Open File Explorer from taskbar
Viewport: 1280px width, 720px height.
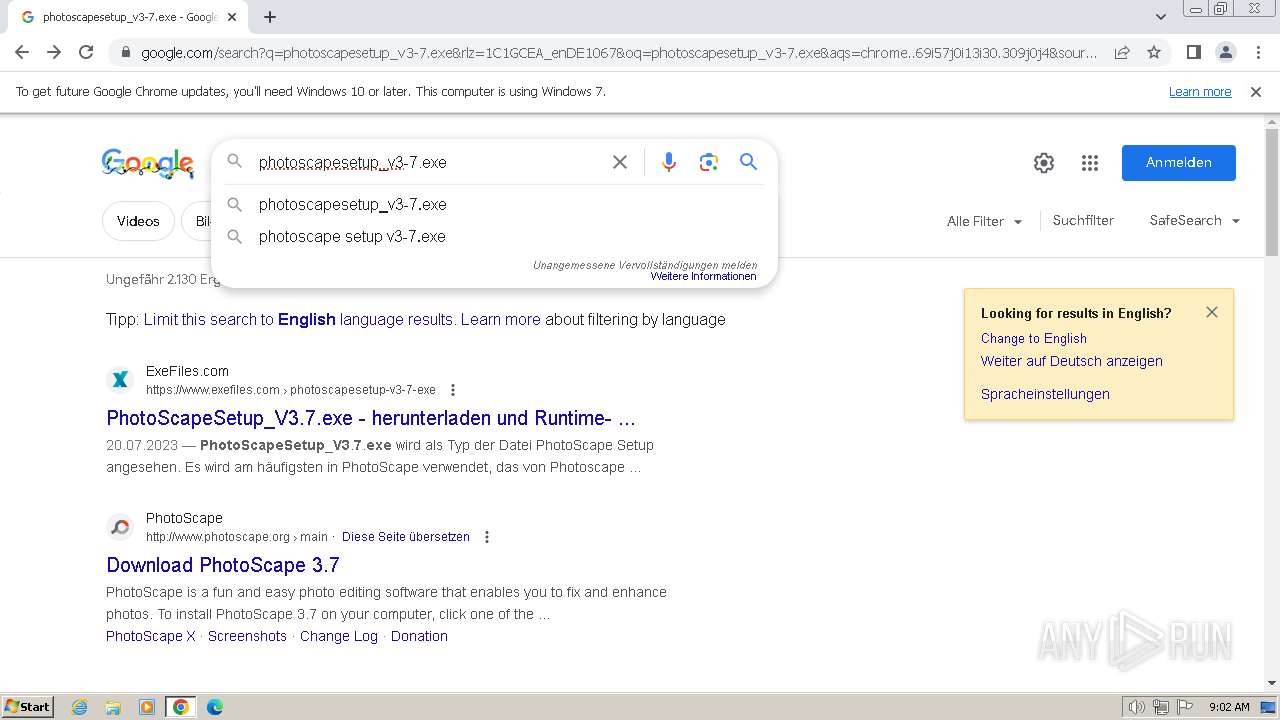click(113, 707)
